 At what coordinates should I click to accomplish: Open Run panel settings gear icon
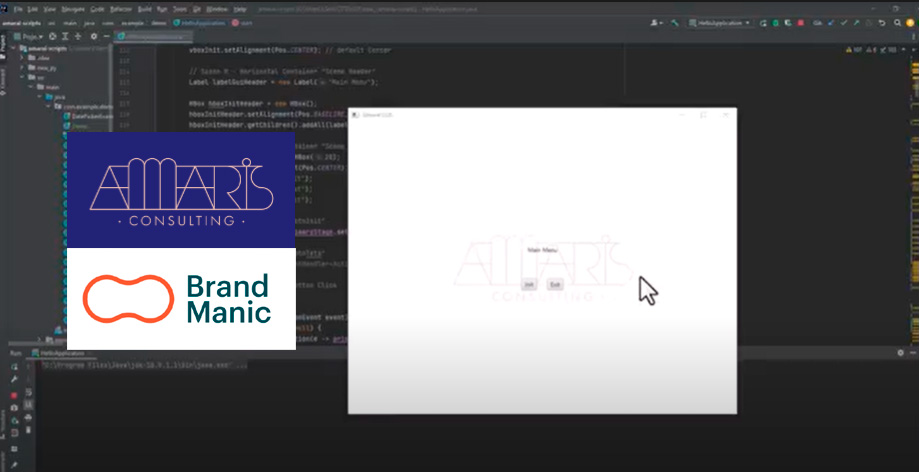point(901,353)
